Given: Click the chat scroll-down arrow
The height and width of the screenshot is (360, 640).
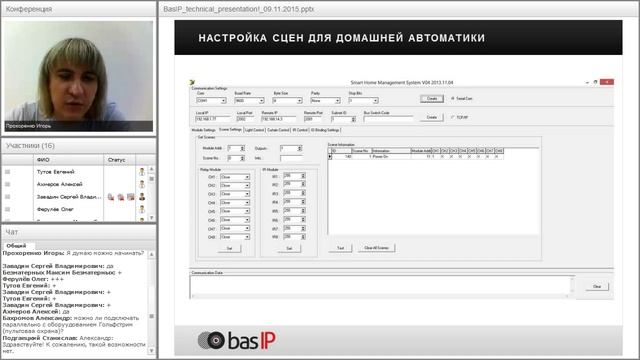Looking at the screenshot, I should [151, 351].
